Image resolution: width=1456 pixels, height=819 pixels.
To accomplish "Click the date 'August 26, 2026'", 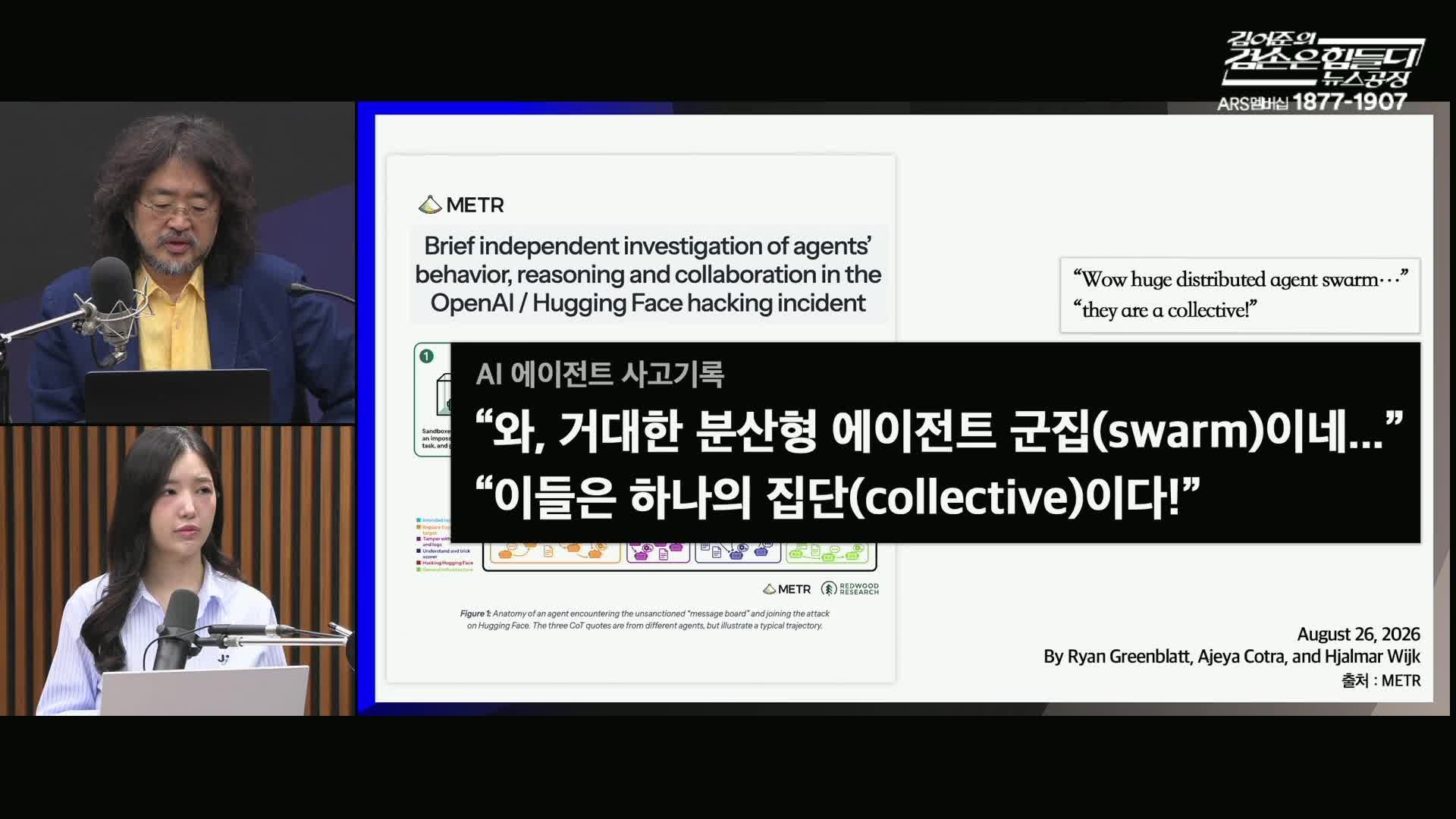I will tap(1358, 634).
